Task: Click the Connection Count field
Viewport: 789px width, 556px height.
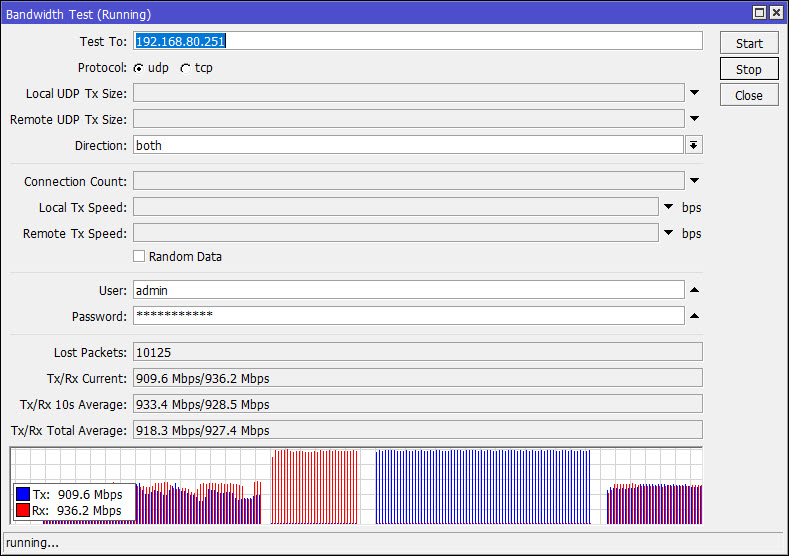Action: [409, 181]
